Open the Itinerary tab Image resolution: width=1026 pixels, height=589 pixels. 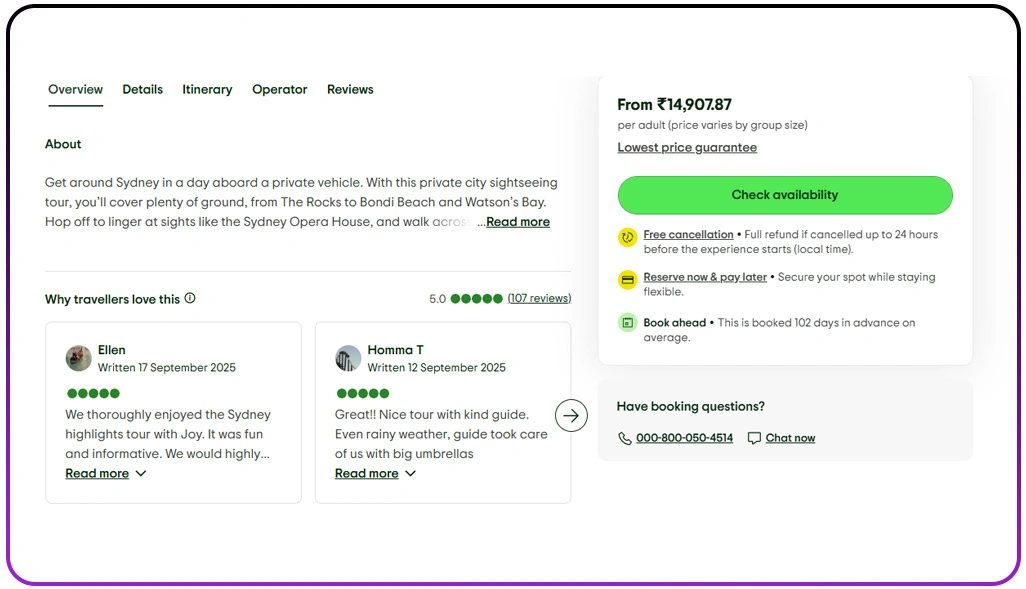point(207,89)
